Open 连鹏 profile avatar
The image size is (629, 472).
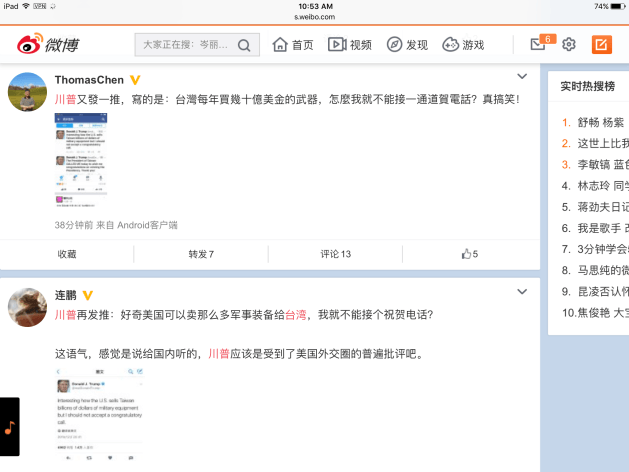click(x=27, y=307)
